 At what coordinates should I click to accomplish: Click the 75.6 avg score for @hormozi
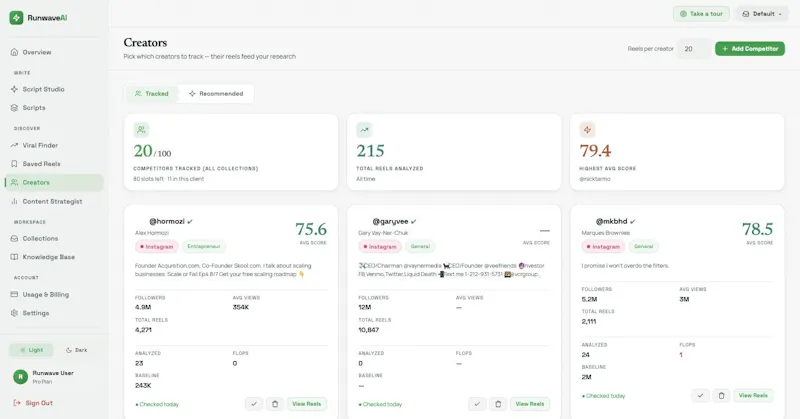pyautogui.click(x=311, y=229)
